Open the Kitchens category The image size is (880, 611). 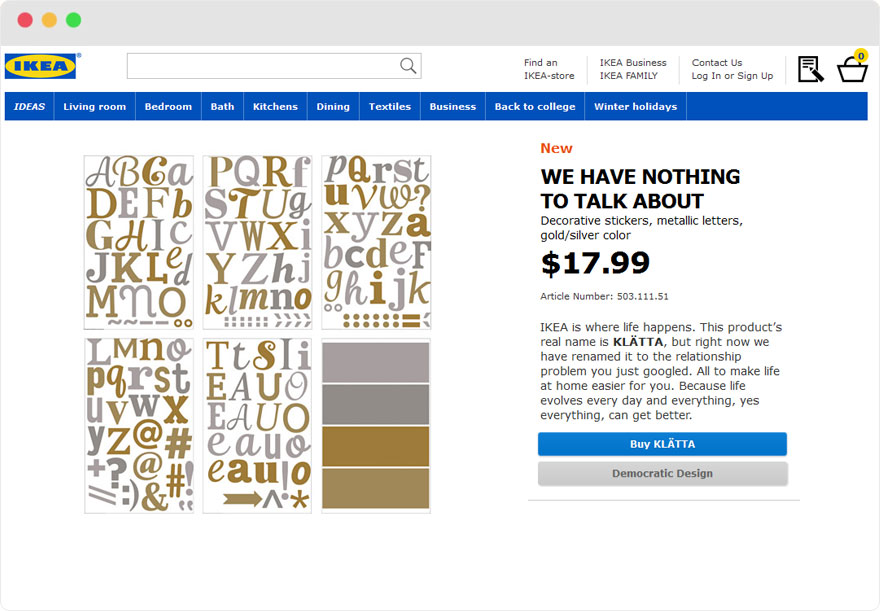tap(275, 107)
